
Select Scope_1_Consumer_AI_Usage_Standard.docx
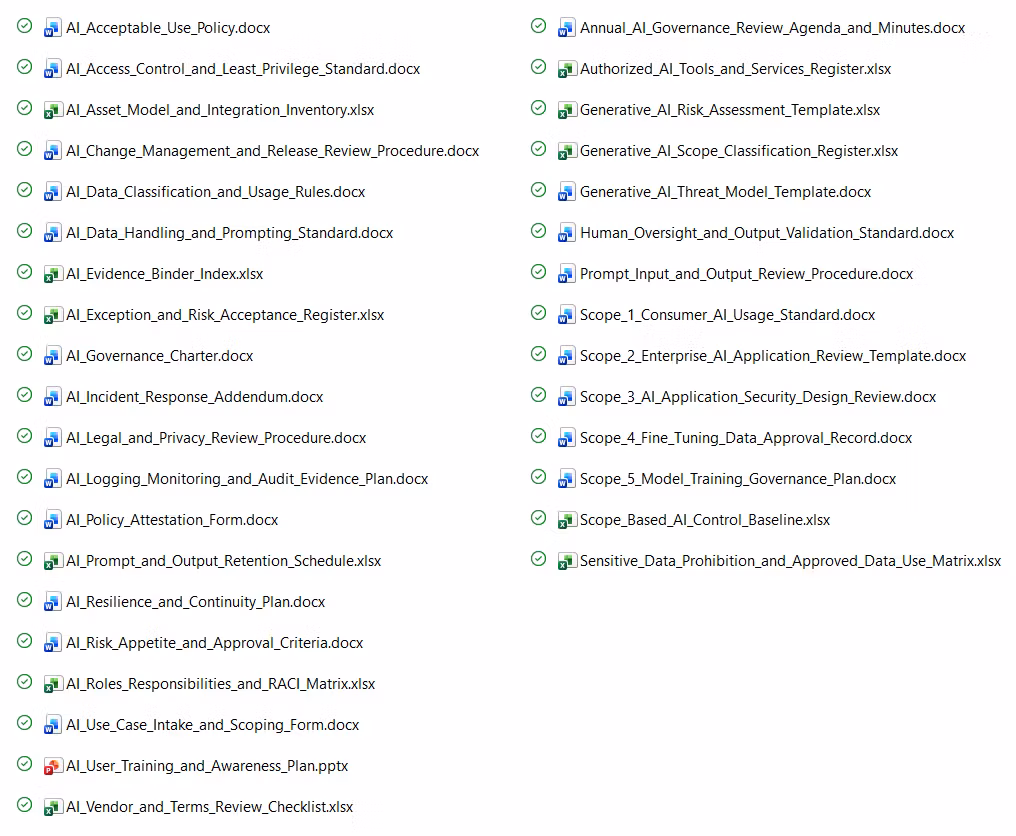(728, 315)
